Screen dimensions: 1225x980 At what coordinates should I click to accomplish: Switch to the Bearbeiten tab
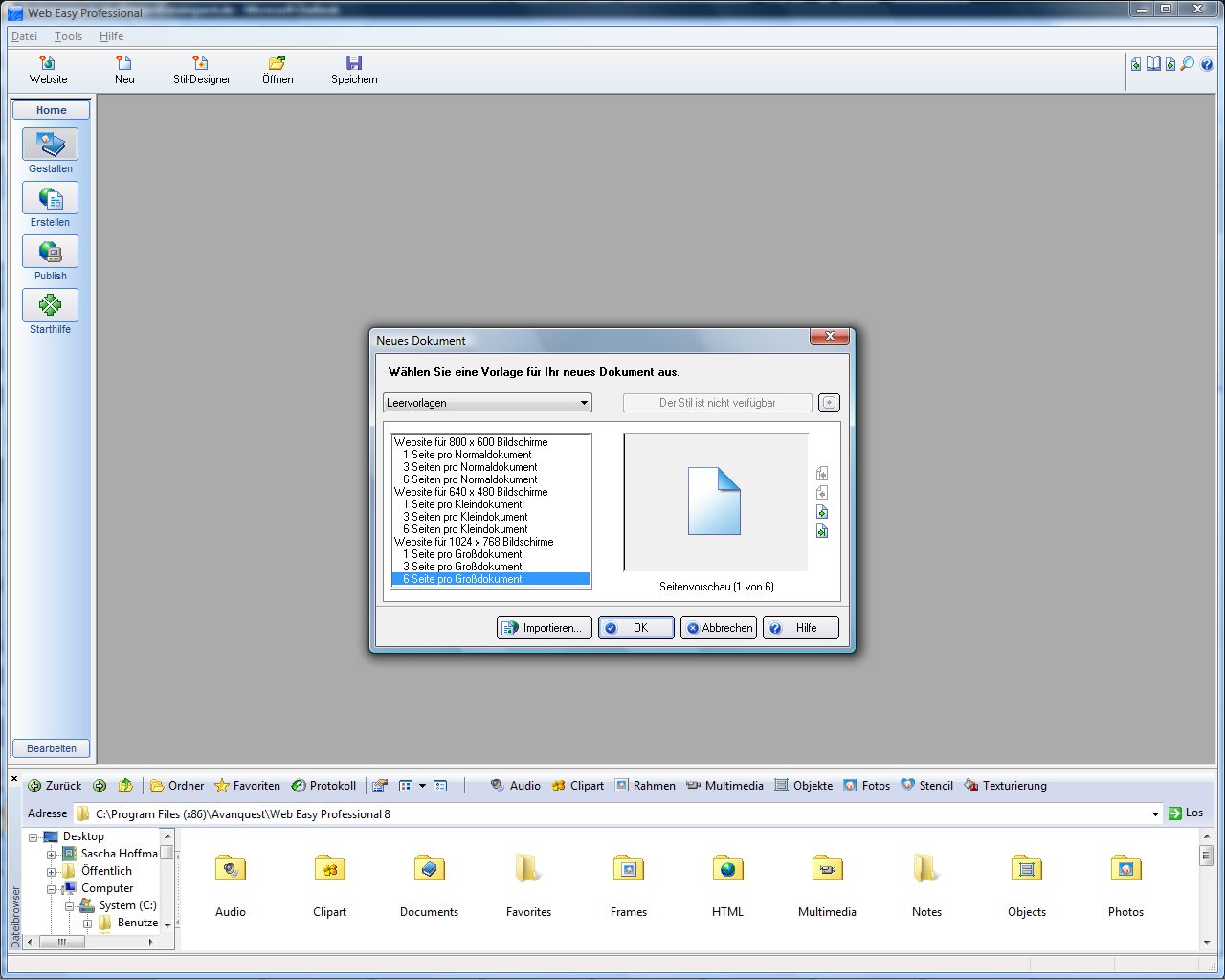(x=50, y=747)
